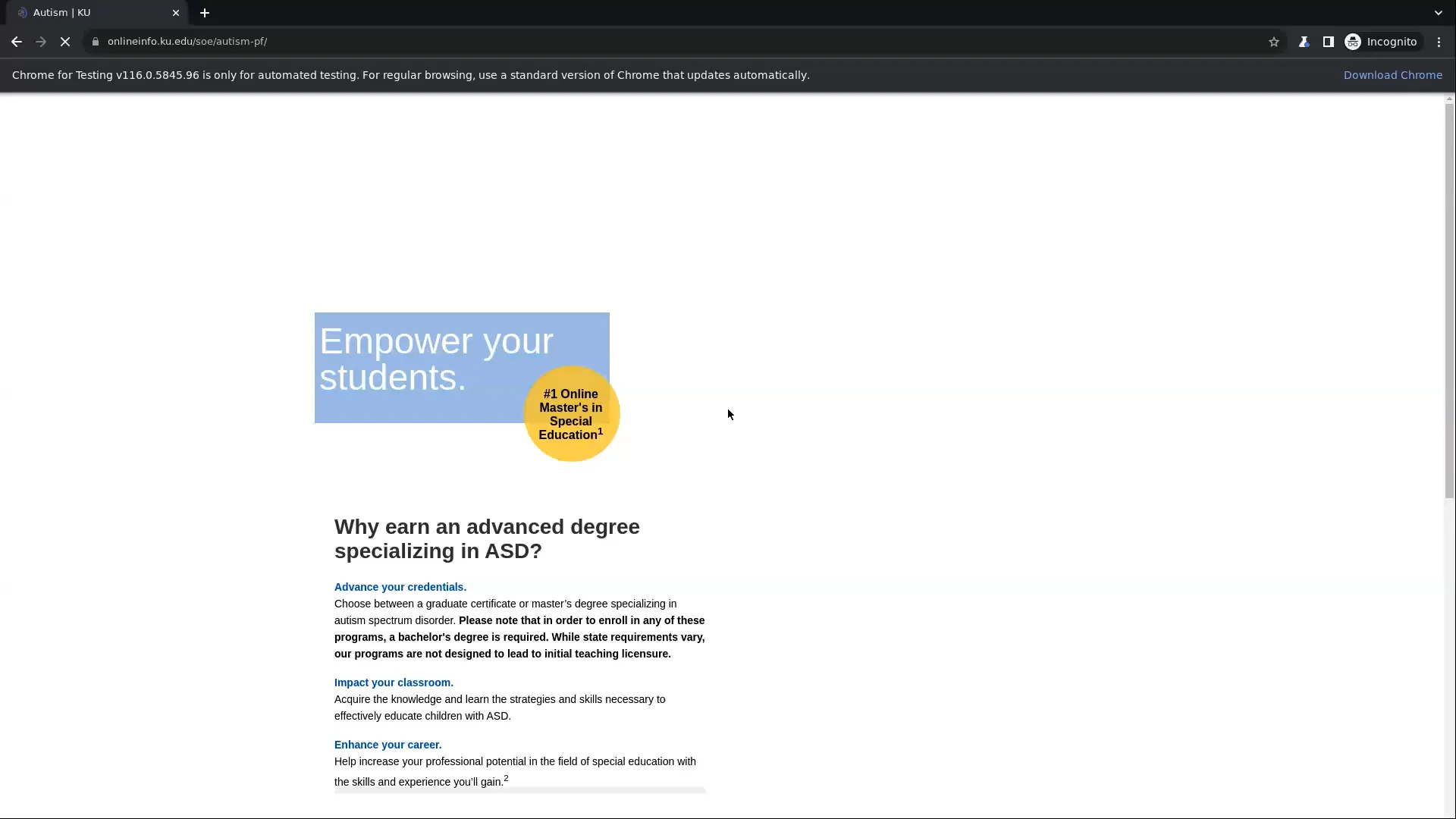Stop the page from loading

65,42
